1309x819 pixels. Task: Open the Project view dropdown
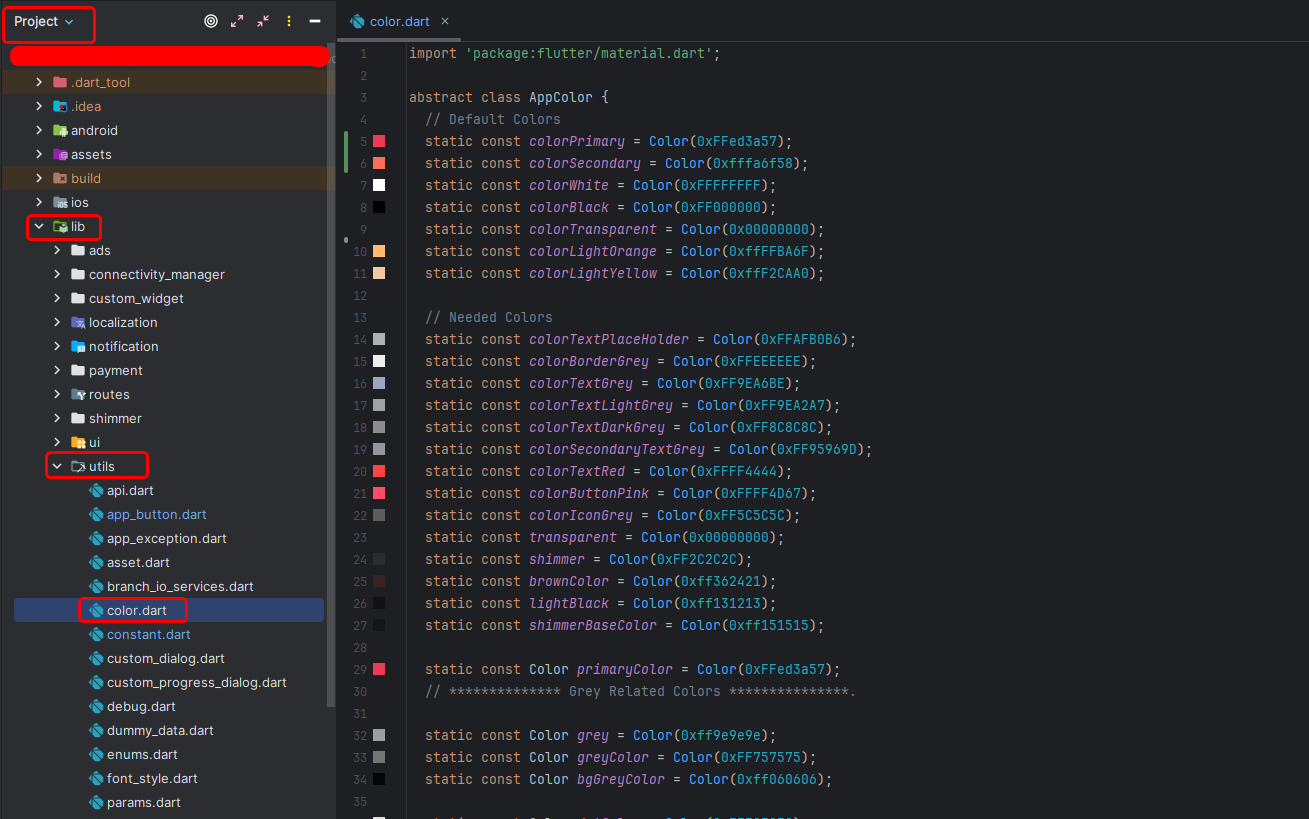44,21
